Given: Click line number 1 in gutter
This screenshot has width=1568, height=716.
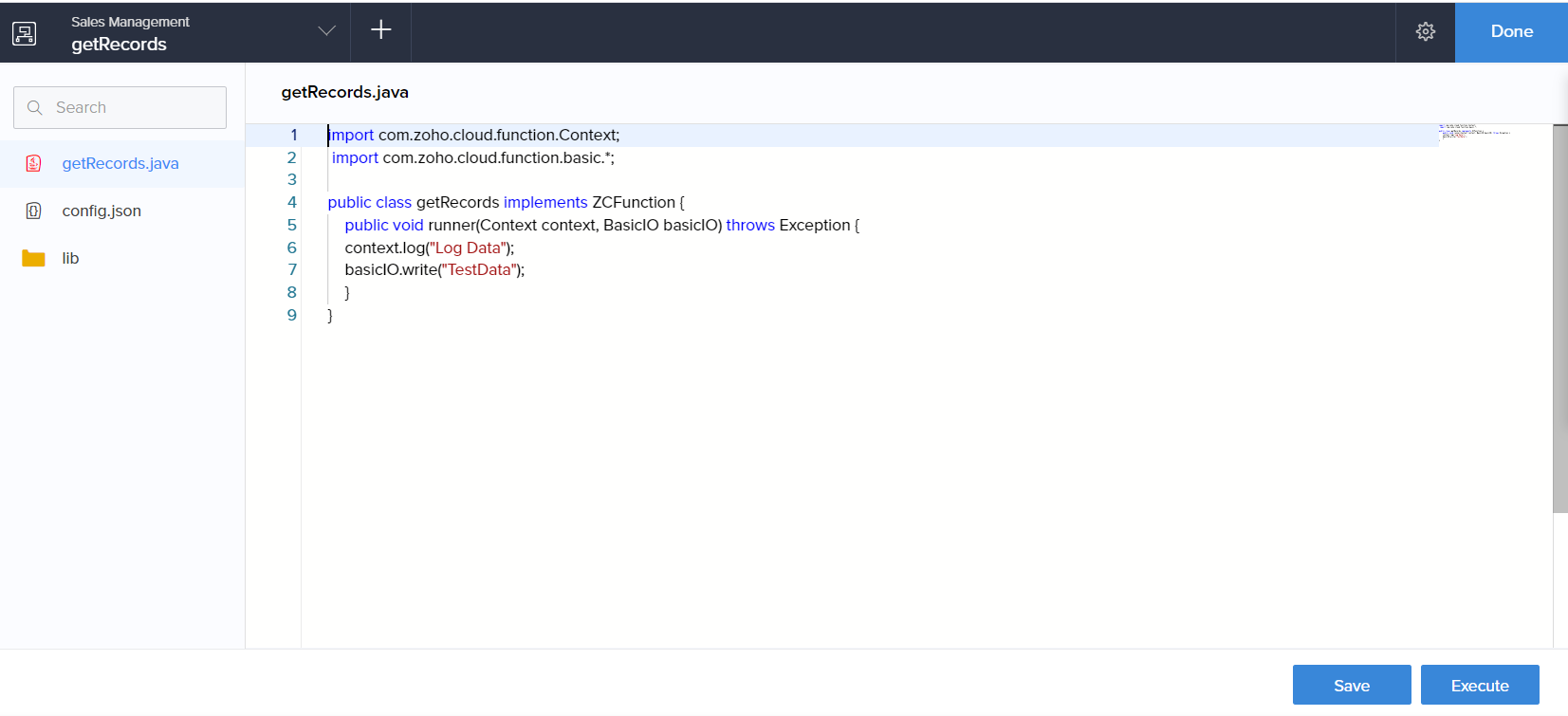Looking at the screenshot, I should (x=293, y=135).
